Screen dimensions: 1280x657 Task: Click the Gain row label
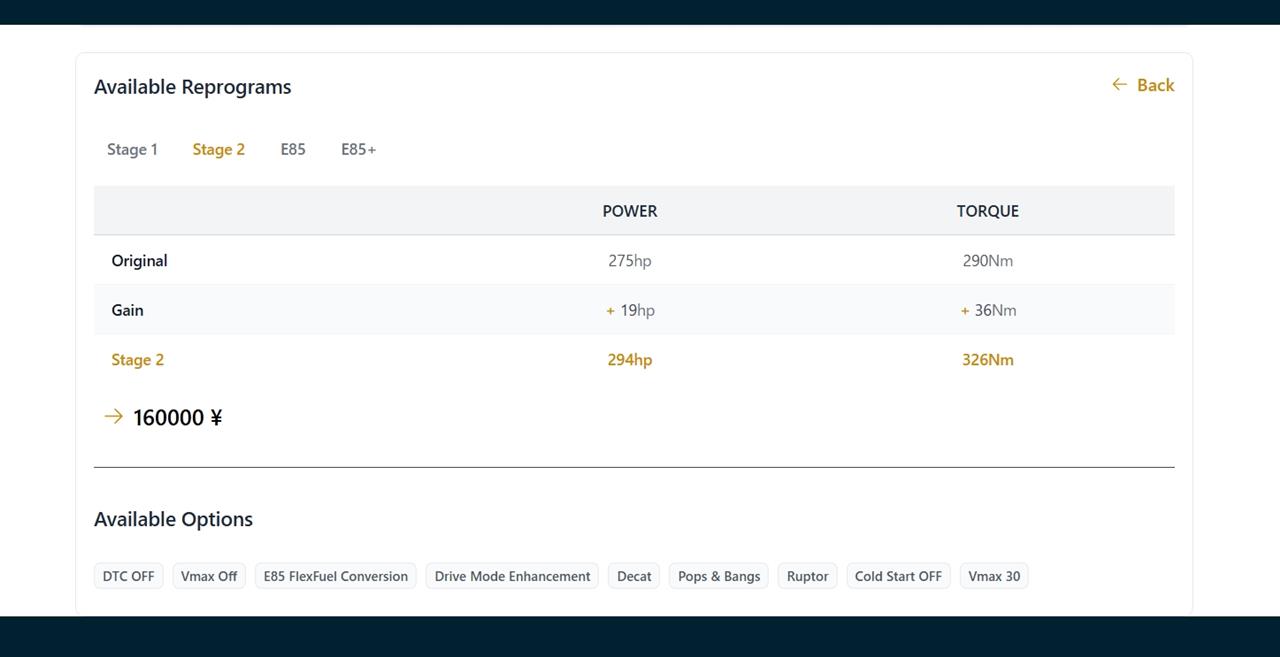pyautogui.click(x=127, y=310)
